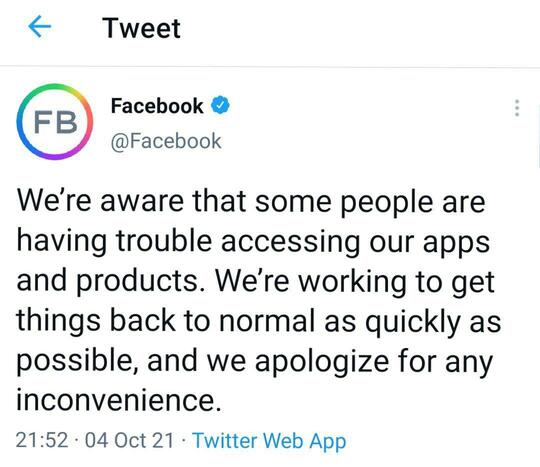Click the blue verified checkmark badge
Screen dimensions: 540x467
click(x=220, y=105)
